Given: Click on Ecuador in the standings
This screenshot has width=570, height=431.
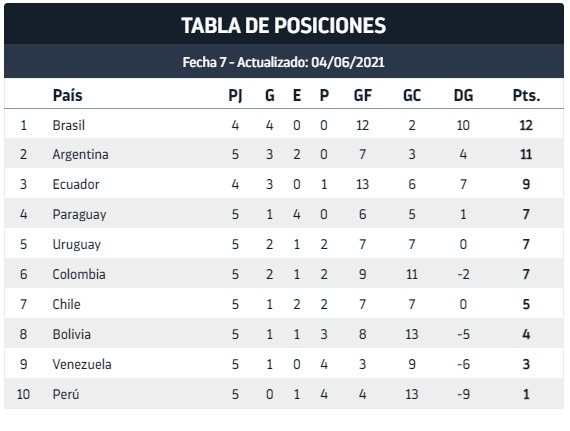Looking at the screenshot, I should 76,184.
